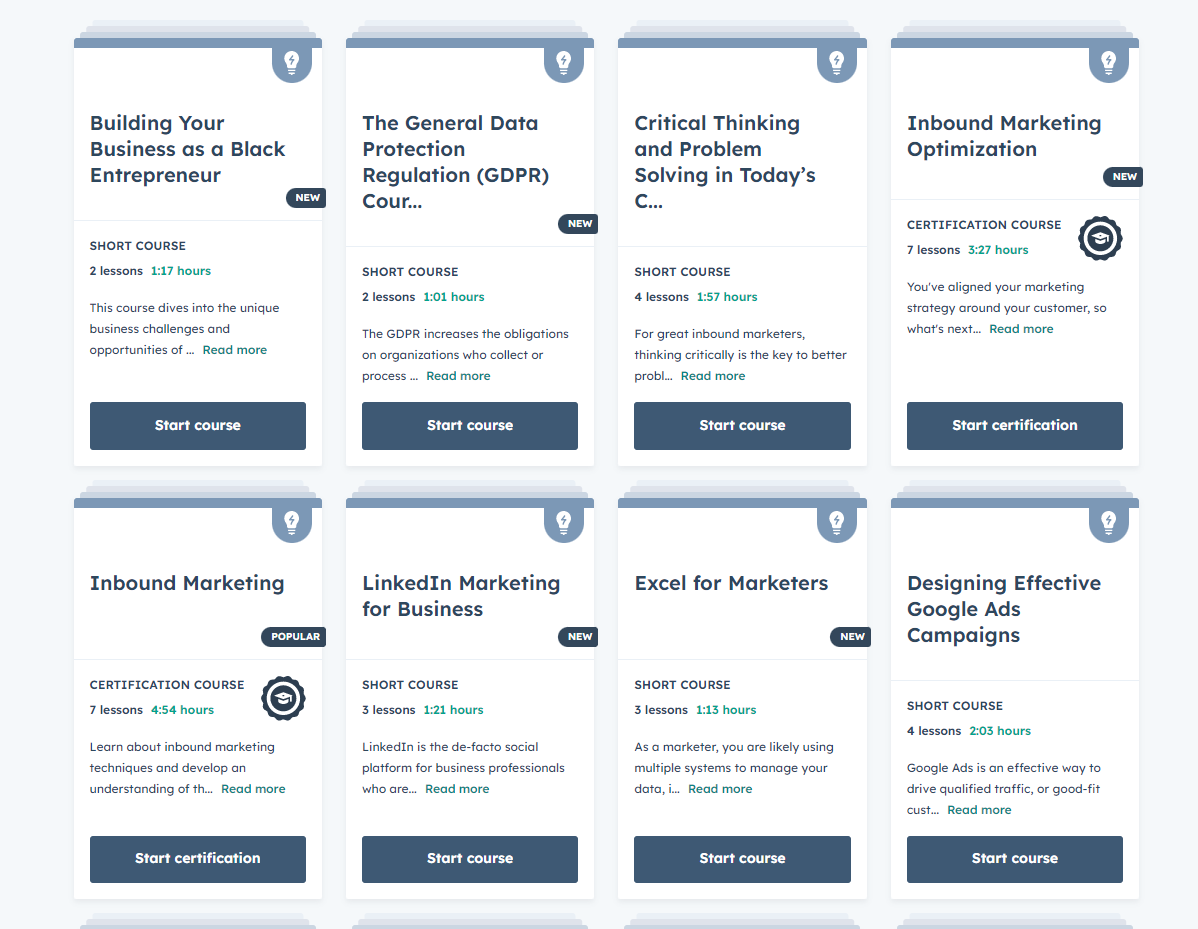Click lightbulb icon on GDPR course card
This screenshot has width=1198, height=929.
563,62
